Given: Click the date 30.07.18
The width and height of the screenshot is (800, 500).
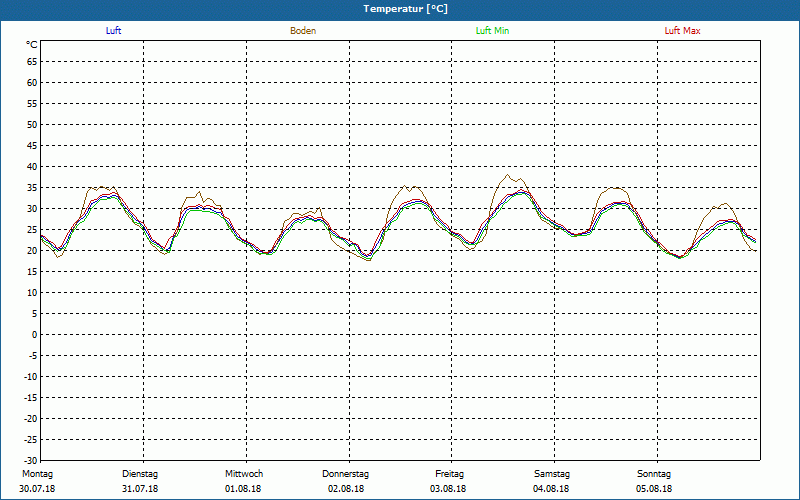Looking at the screenshot, I should (37, 489).
